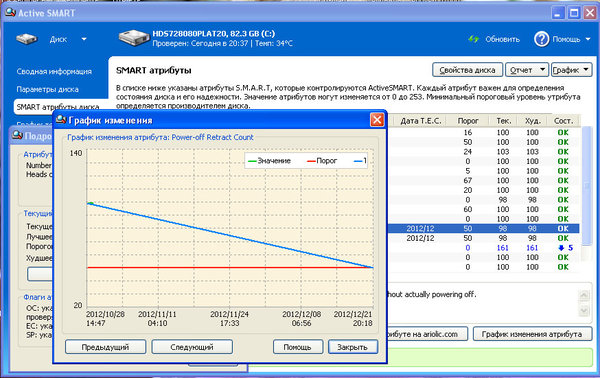The width and height of the screenshot is (600, 378).
Task: Click the График изменения dialog title icon
Action: (61, 120)
